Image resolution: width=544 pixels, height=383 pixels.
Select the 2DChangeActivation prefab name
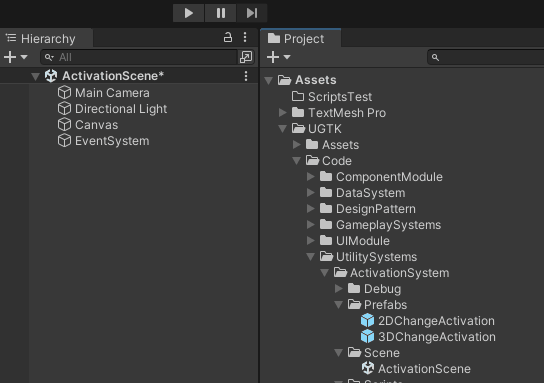point(436,321)
